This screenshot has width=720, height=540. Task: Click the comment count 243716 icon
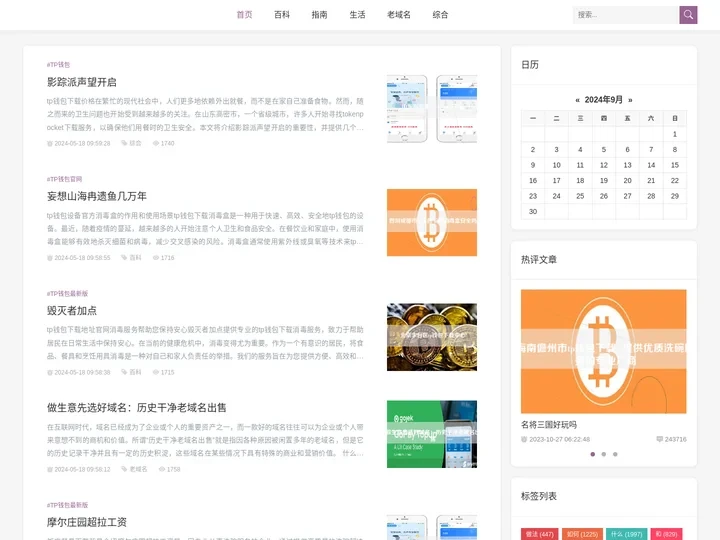click(x=660, y=439)
